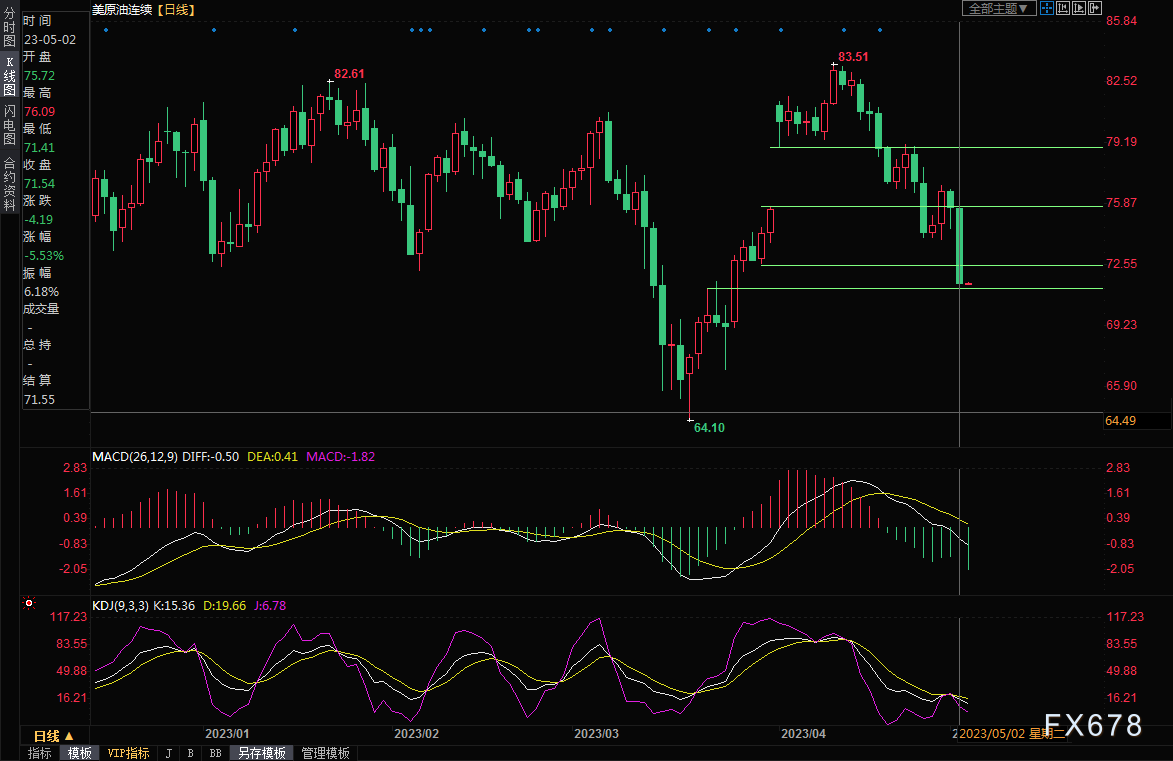This screenshot has width=1173, height=761.
Task: Click the J:6.78 KDJ value label
Action: (x=270, y=605)
